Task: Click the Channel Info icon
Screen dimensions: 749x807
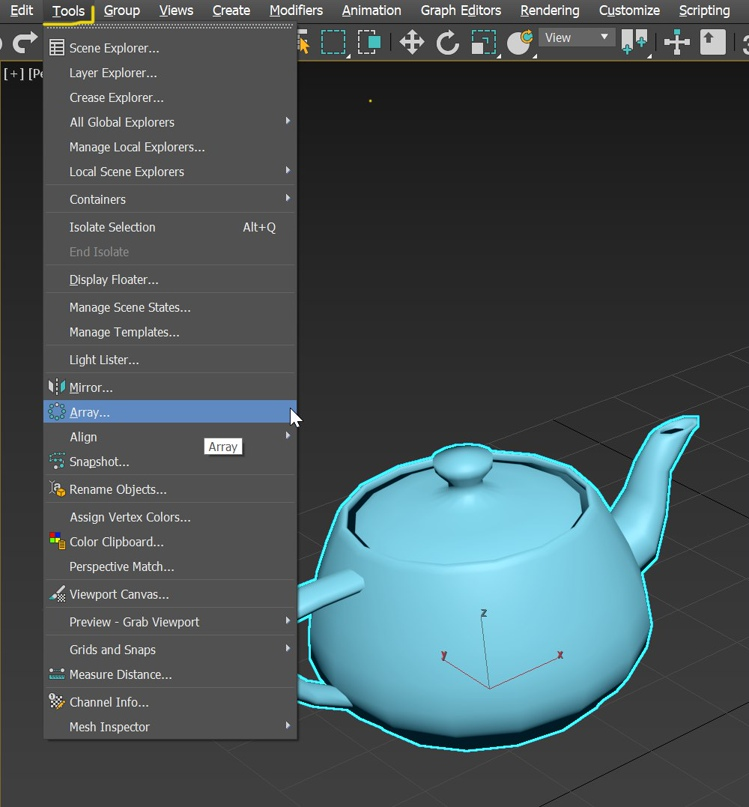Action: [57, 701]
